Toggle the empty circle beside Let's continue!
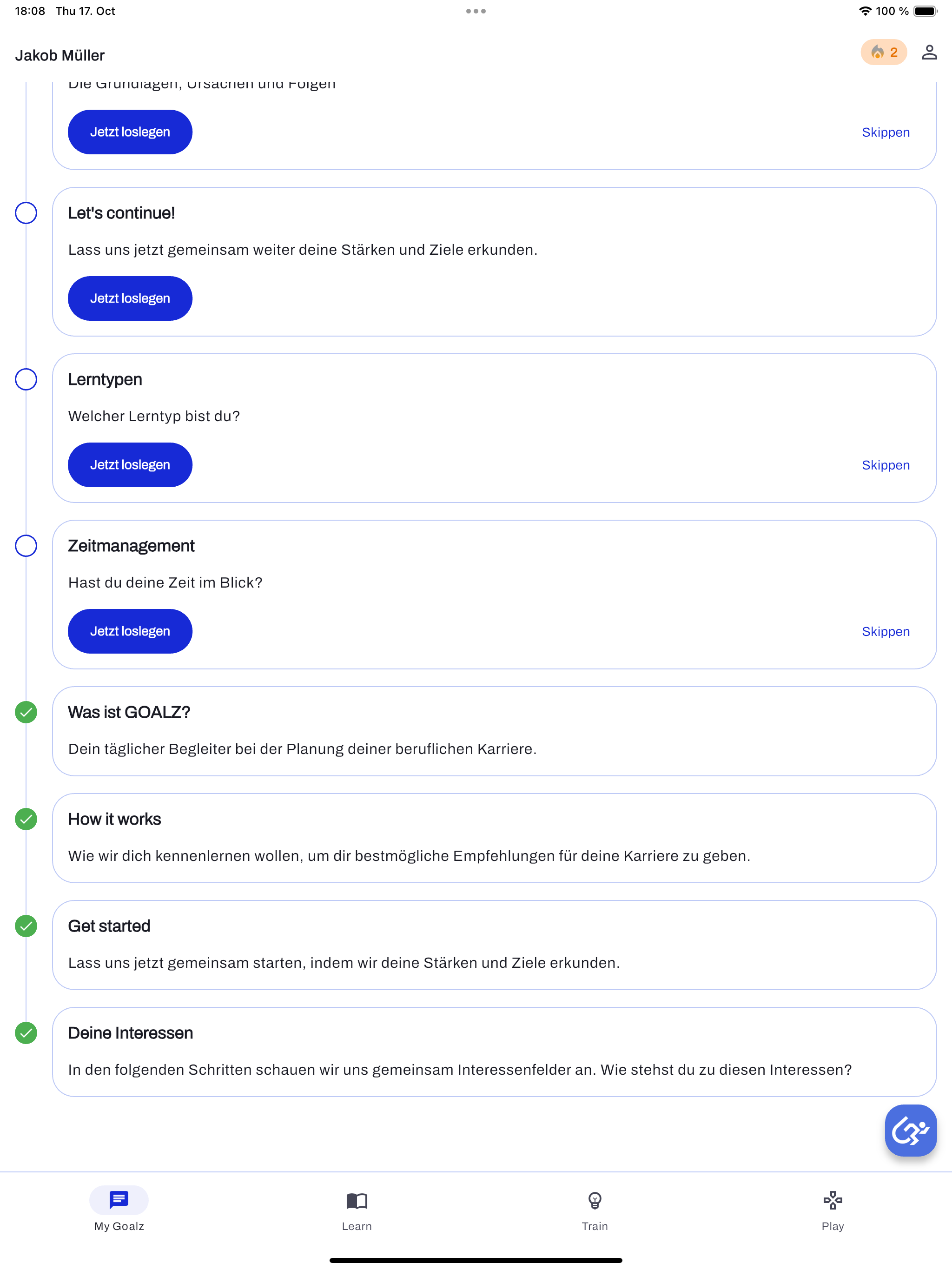The width and height of the screenshot is (952, 1270). (x=26, y=213)
